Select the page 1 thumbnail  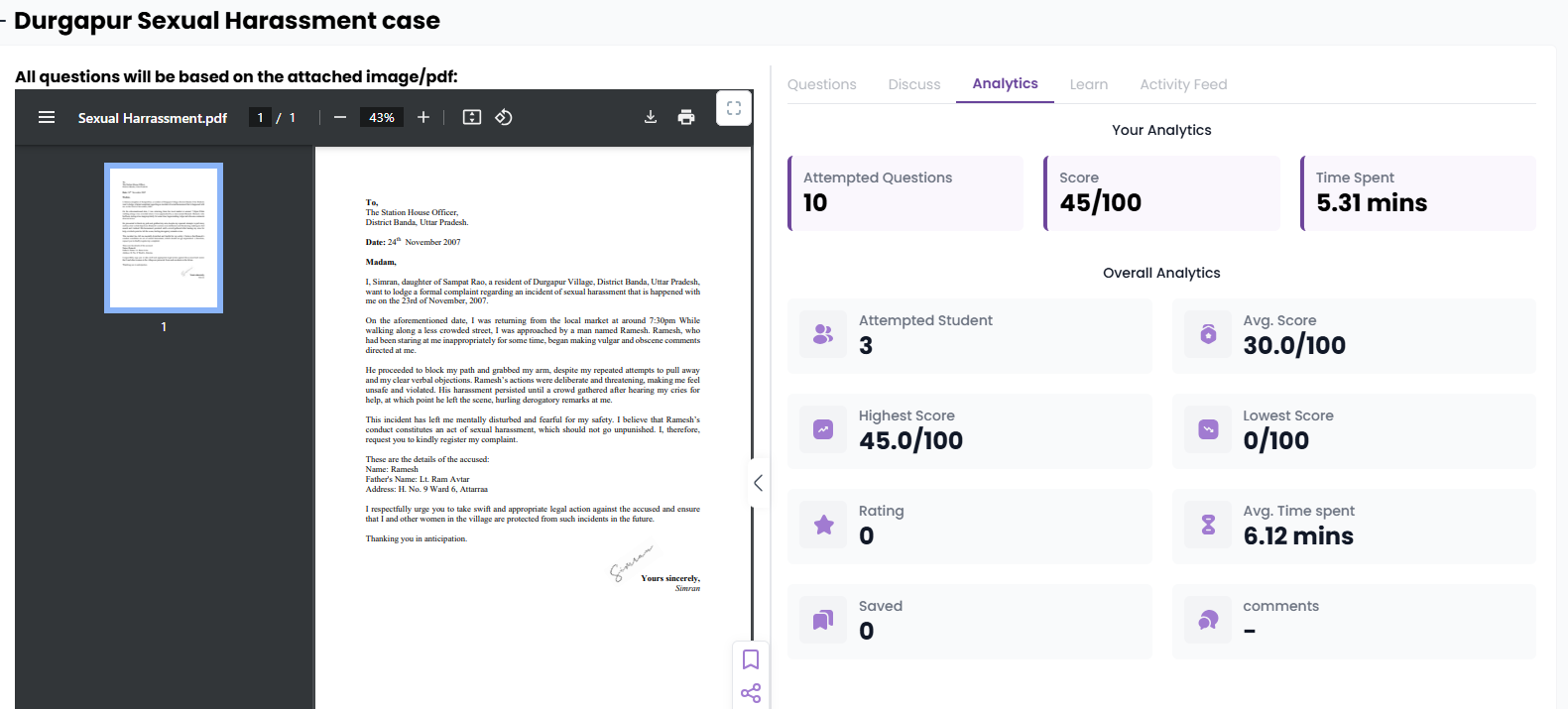(x=164, y=238)
